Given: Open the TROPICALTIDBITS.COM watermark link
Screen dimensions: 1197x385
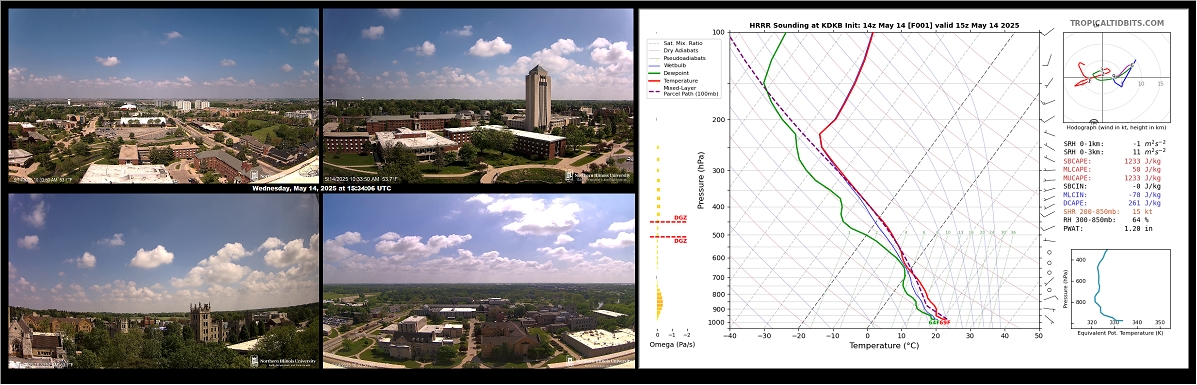Looking at the screenshot, I should 1117,24.
